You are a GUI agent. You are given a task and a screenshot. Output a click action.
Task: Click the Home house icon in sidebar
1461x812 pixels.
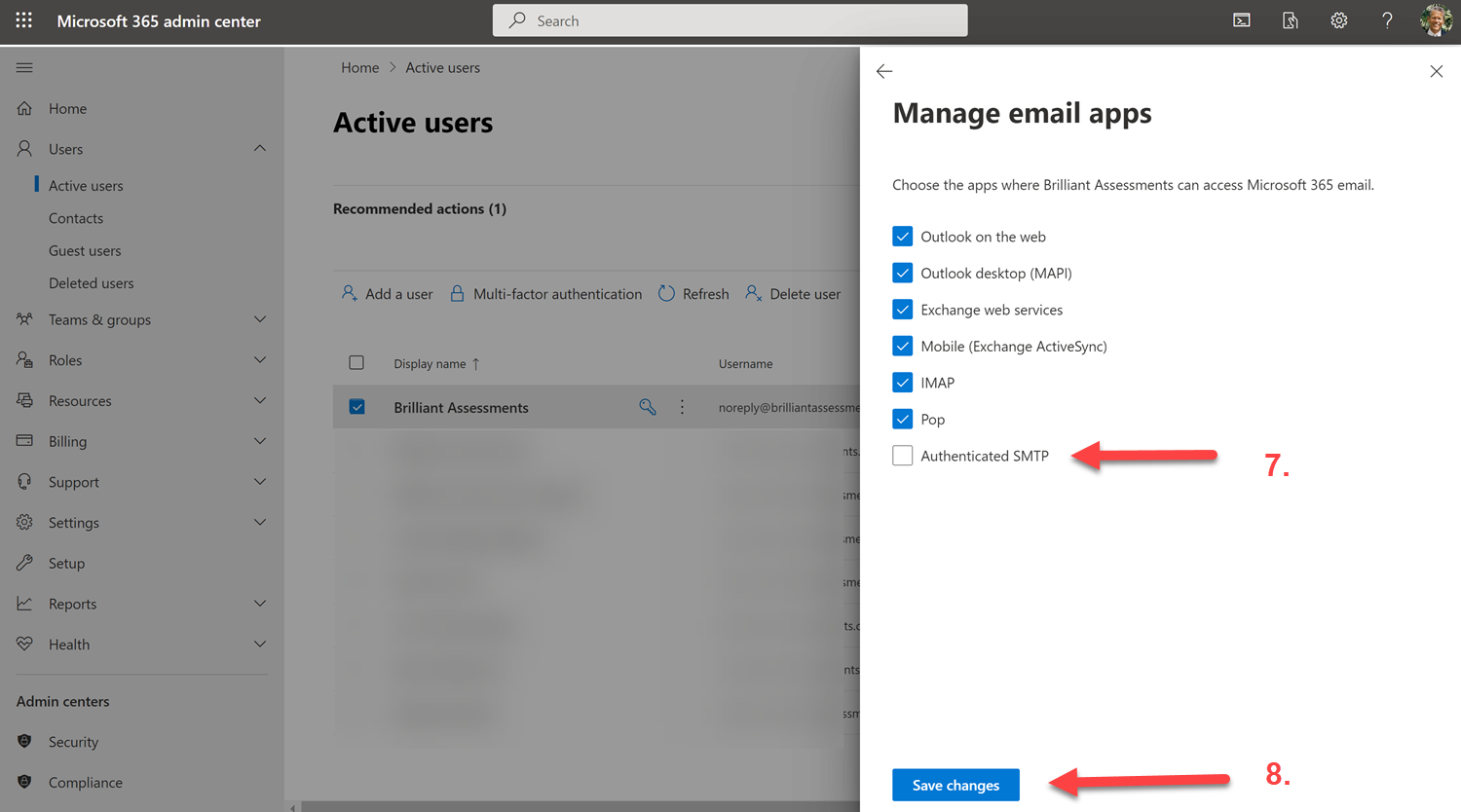point(24,108)
